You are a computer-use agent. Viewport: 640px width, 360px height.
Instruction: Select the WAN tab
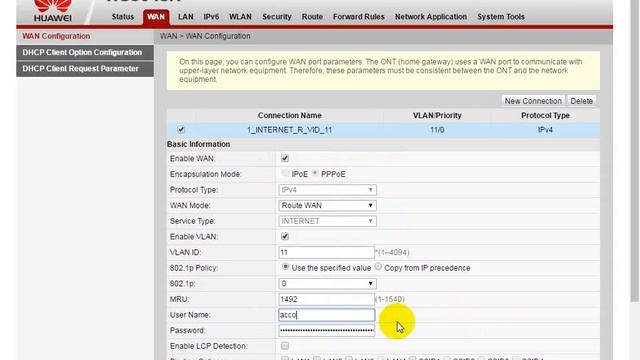156,17
